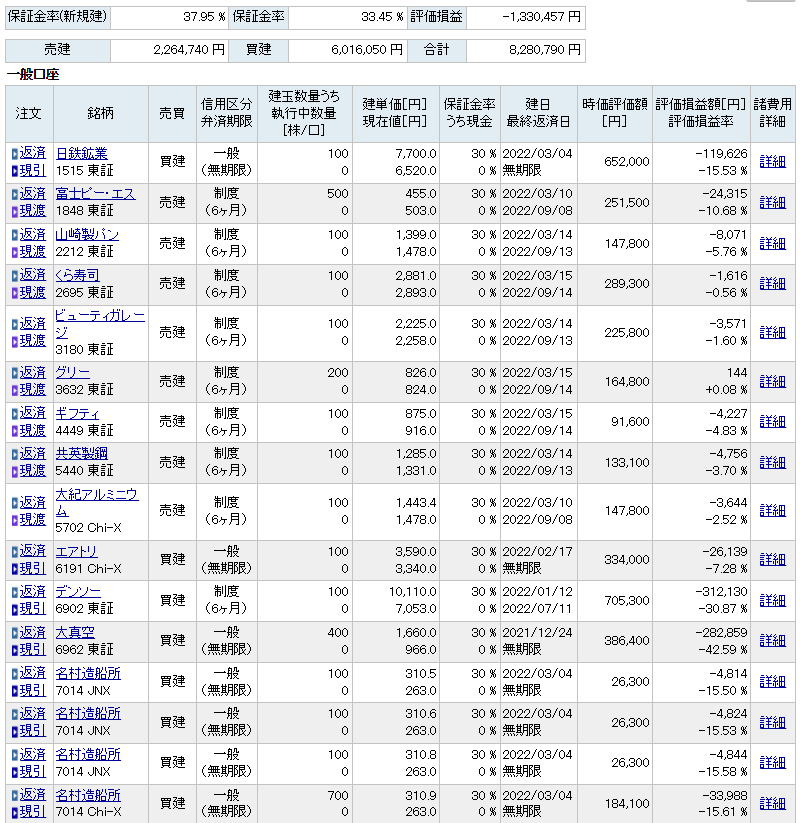
Task: Open the 日鉄鉱業 stock name link
Action: pos(82,153)
